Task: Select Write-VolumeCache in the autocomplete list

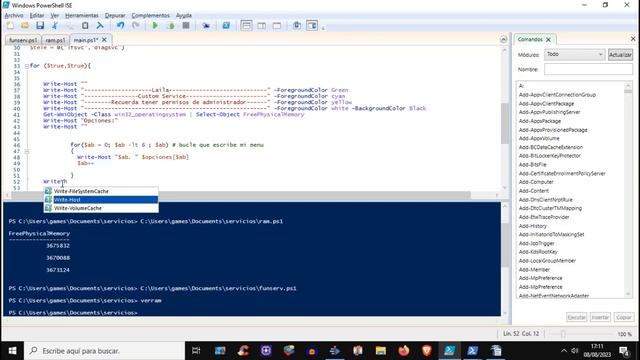Action: 101,208
